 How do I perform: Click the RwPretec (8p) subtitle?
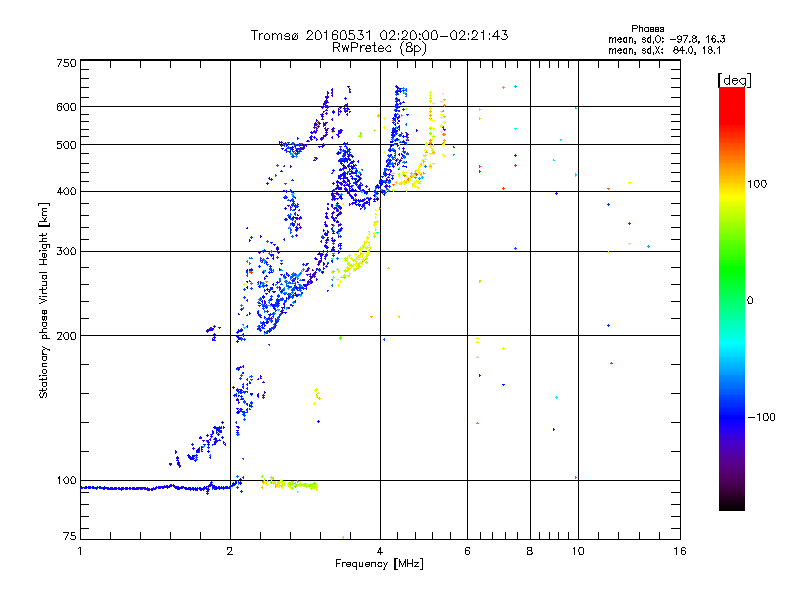coord(379,47)
